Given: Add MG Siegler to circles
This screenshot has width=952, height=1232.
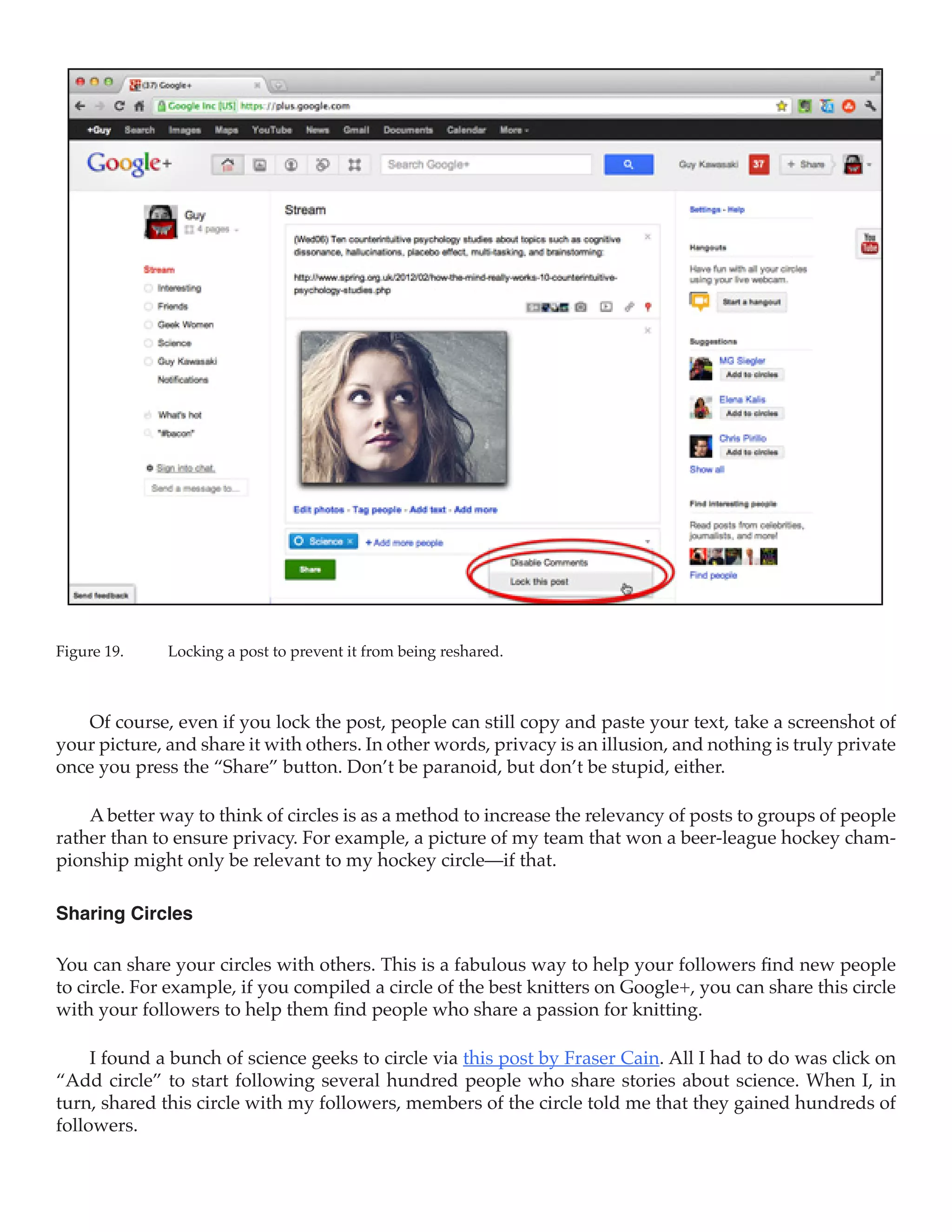Looking at the screenshot, I should [x=752, y=375].
